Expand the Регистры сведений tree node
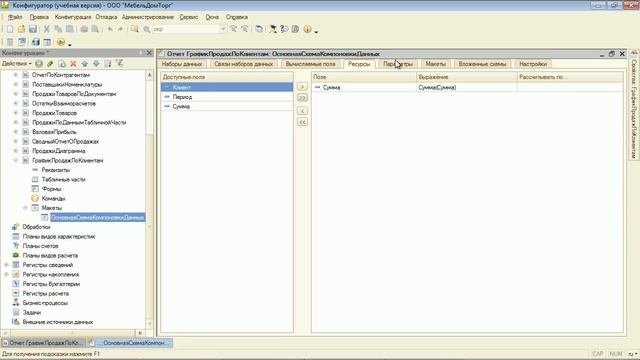Image resolution: width=640 pixels, height=360 pixels. pos(6,265)
